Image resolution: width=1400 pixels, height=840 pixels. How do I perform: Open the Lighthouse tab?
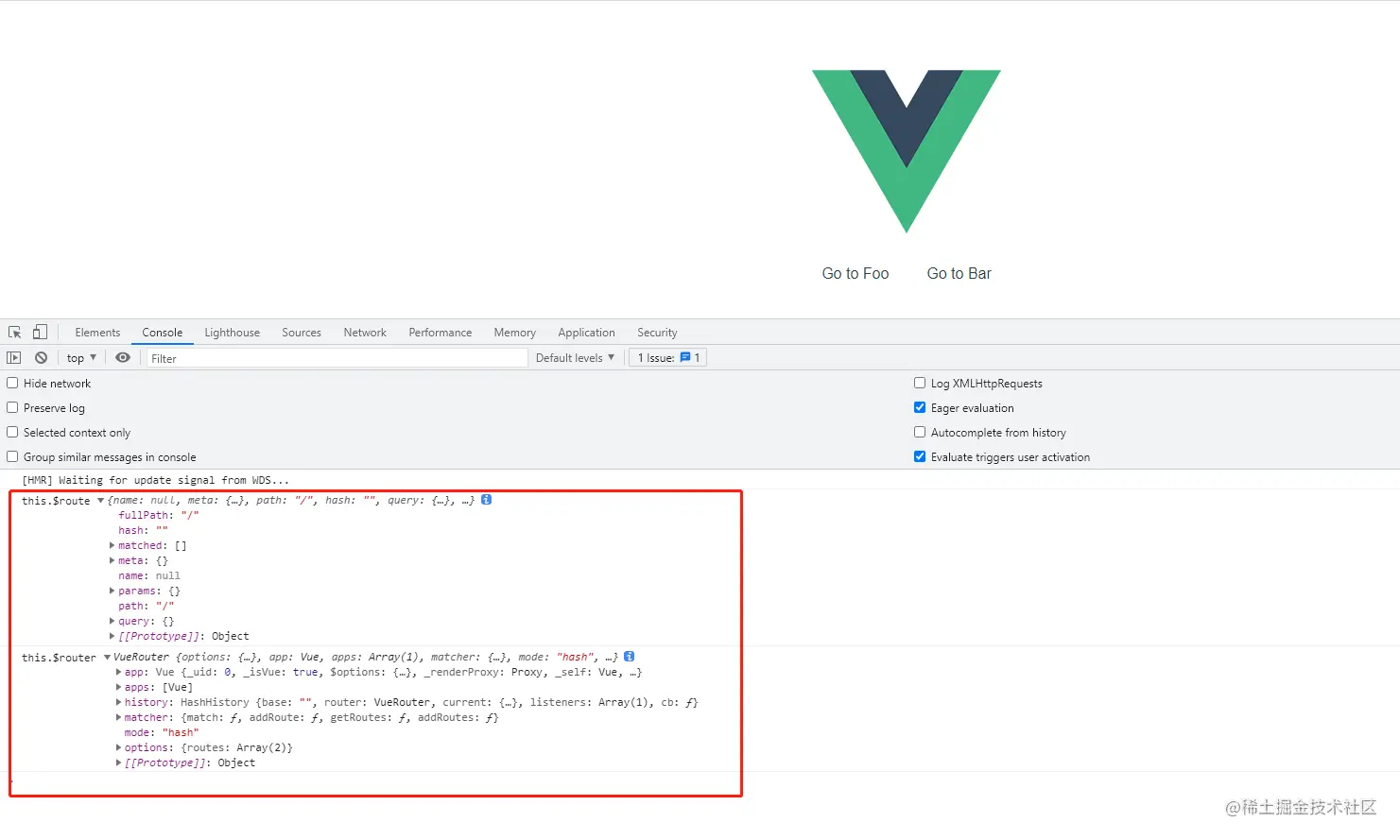tap(232, 333)
